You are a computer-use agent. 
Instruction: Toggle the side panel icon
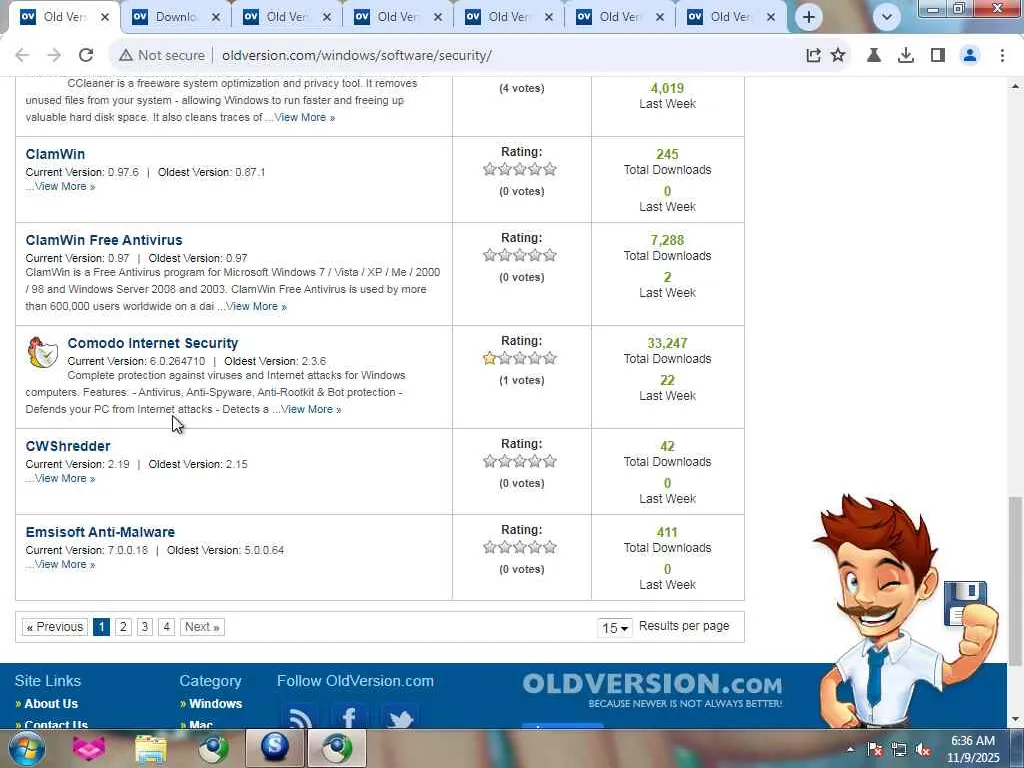(x=938, y=56)
